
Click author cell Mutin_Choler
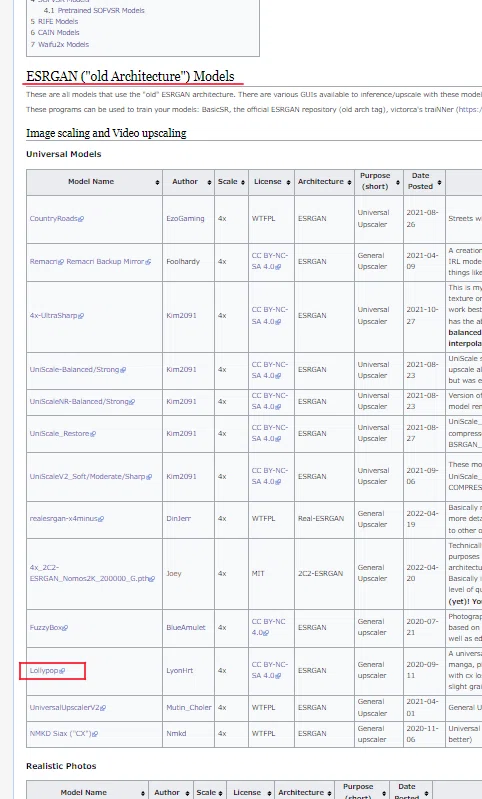point(189,708)
